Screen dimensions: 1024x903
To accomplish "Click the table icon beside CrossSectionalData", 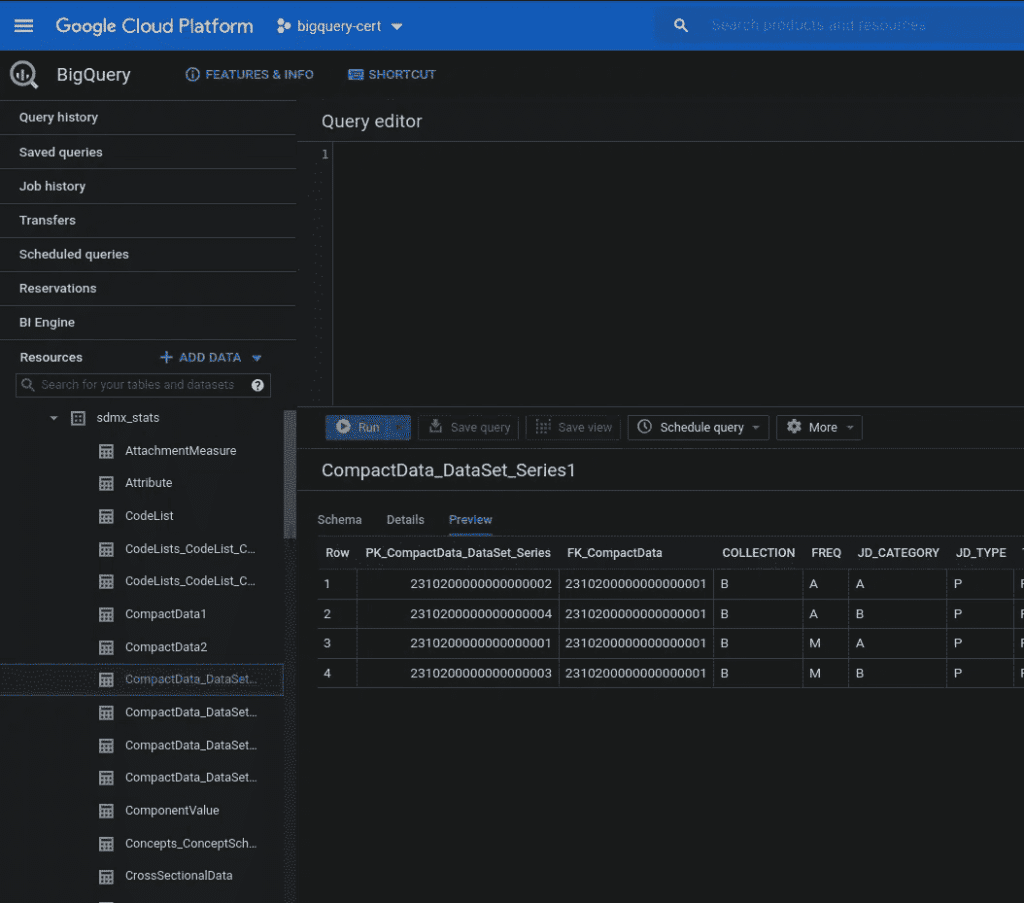I will click(x=106, y=876).
